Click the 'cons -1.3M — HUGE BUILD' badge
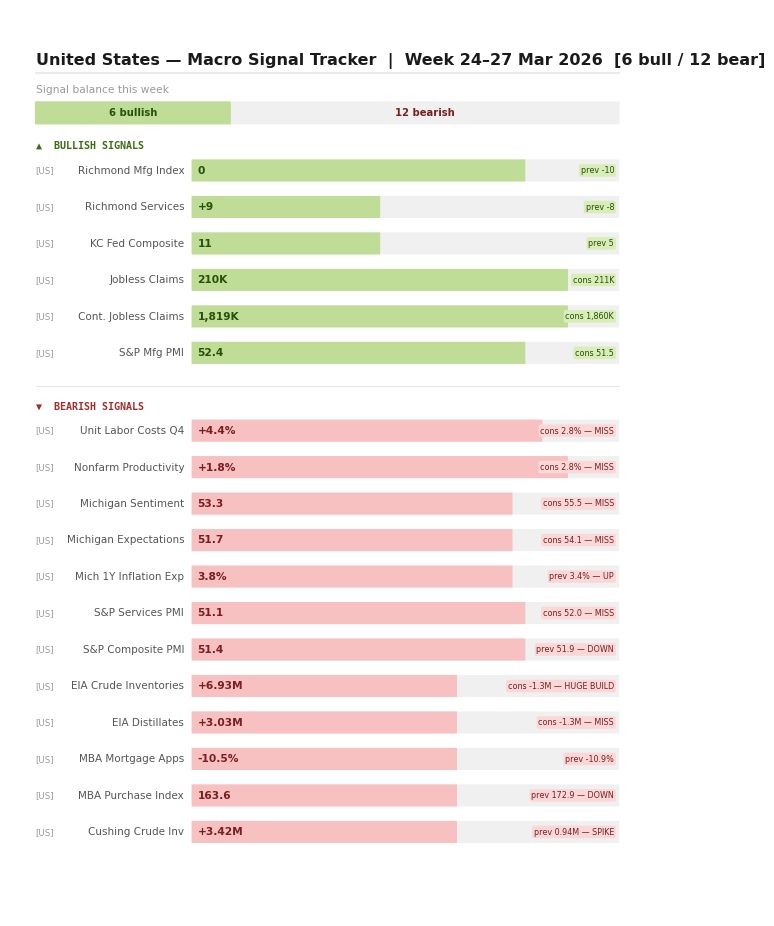This screenshot has width=774, height=926. 561,686
